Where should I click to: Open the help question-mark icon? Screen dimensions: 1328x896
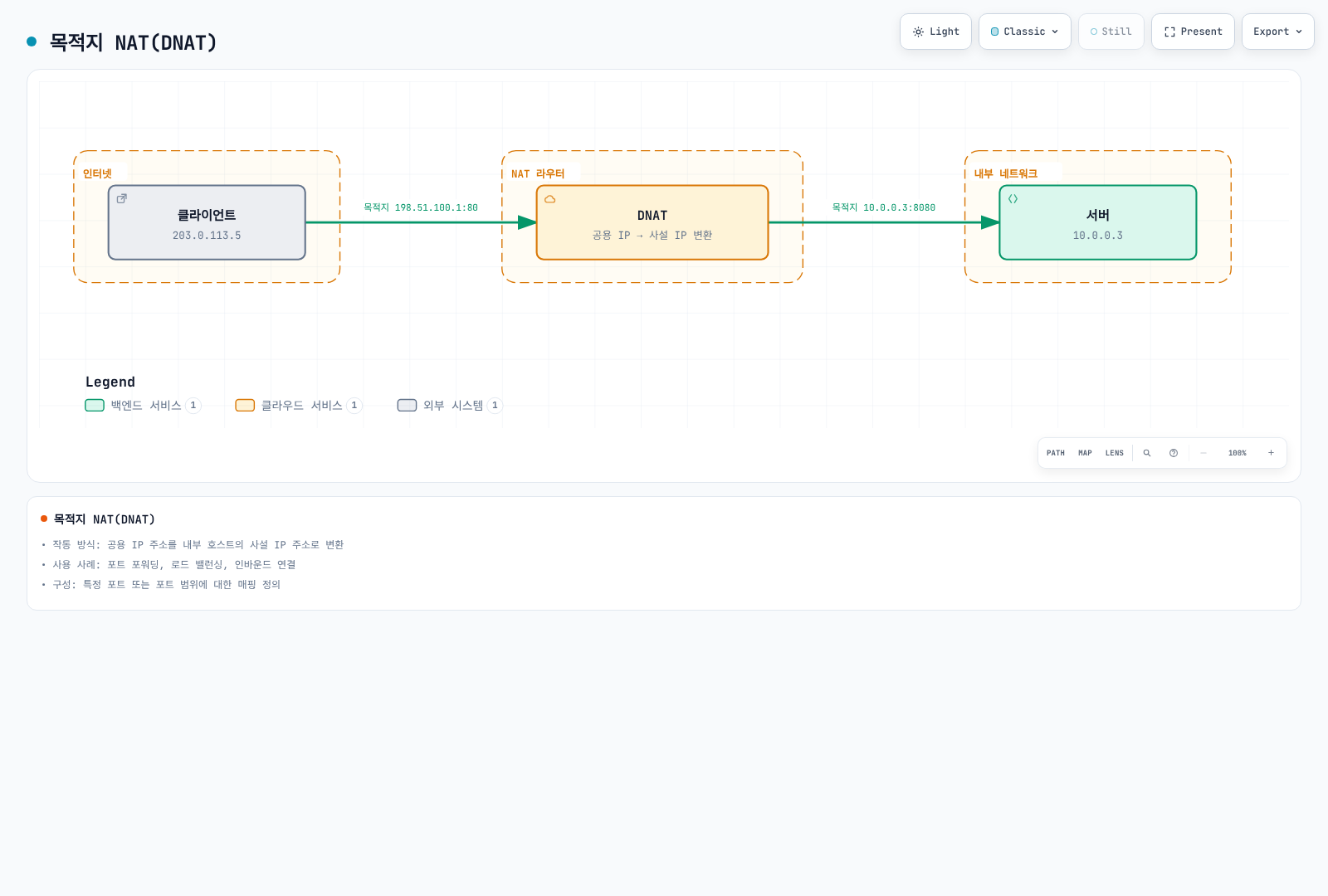tap(1174, 453)
